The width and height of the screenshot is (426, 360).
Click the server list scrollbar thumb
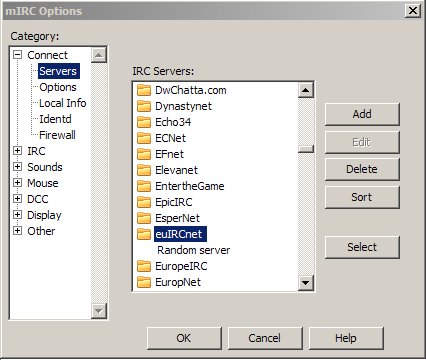point(306,149)
